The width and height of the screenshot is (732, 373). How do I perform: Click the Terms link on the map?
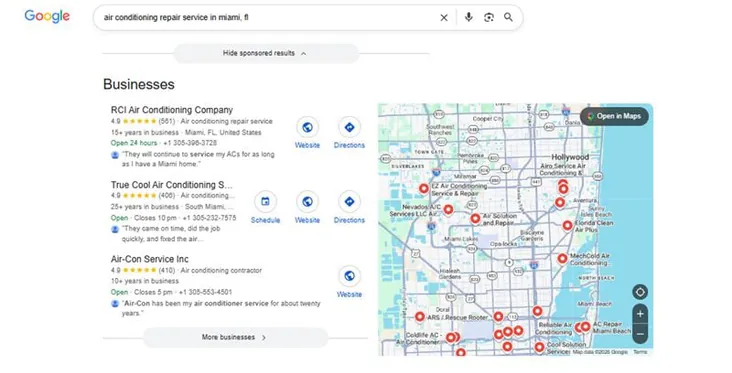tap(640, 352)
